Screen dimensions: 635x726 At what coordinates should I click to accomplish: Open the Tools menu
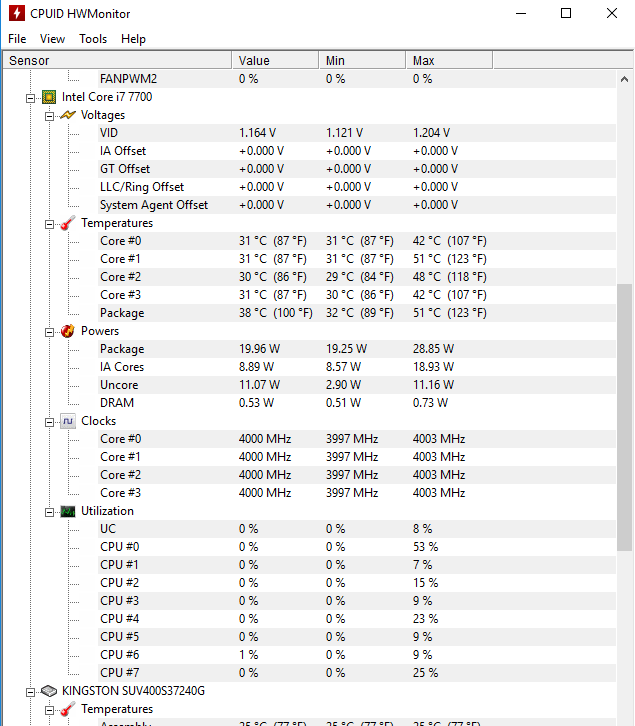[x=93, y=39]
